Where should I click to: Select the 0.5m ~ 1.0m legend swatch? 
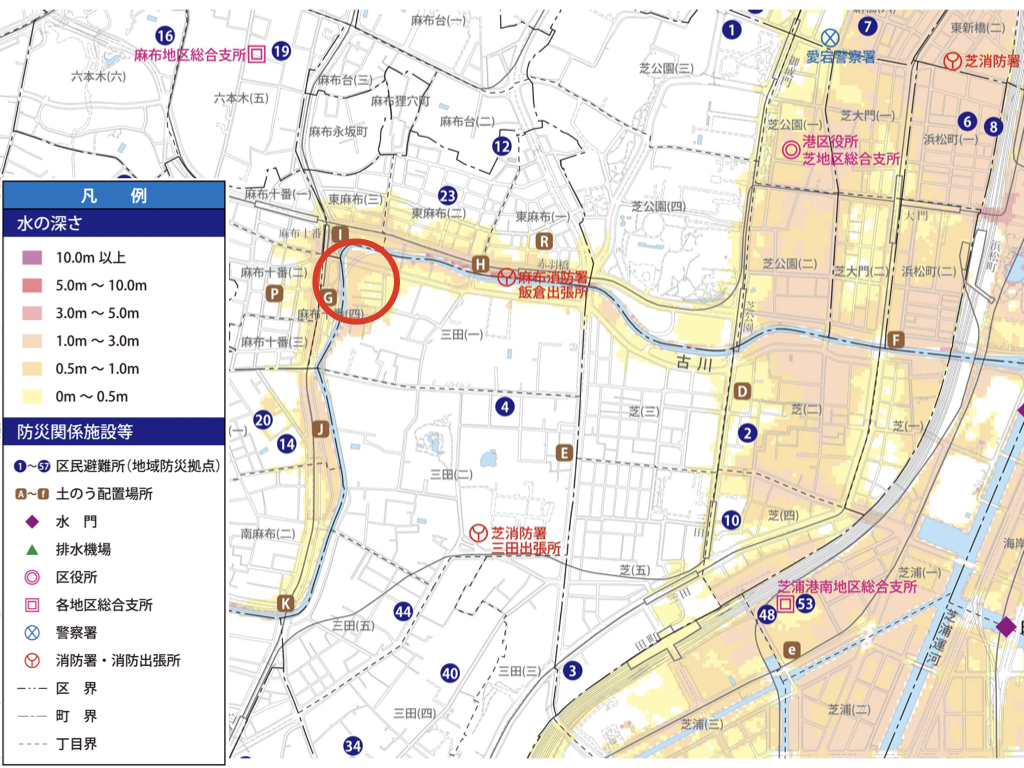pos(32,369)
